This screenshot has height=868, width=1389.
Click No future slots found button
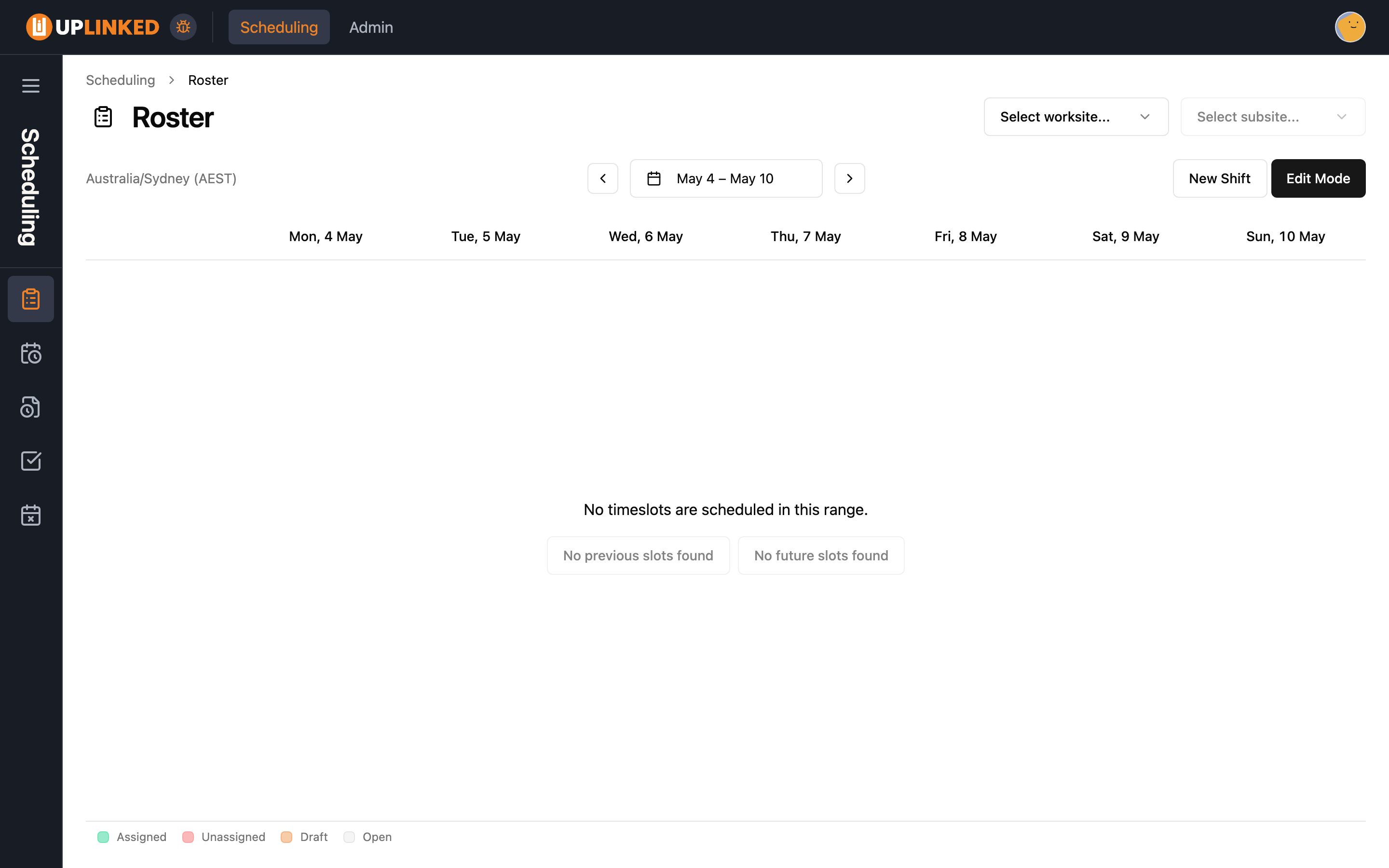click(821, 555)
